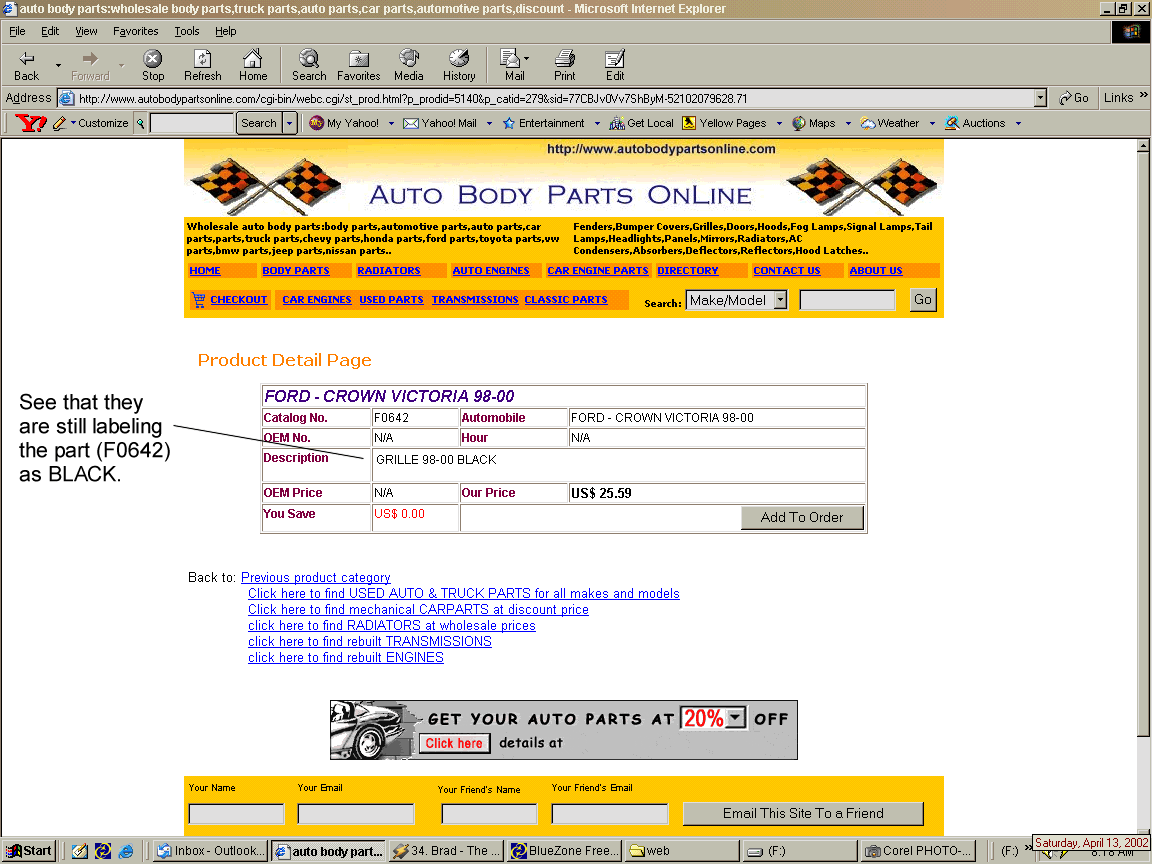
Task: Open the Yahoo Search button dropdown arrow
Action: pos(289,123)
